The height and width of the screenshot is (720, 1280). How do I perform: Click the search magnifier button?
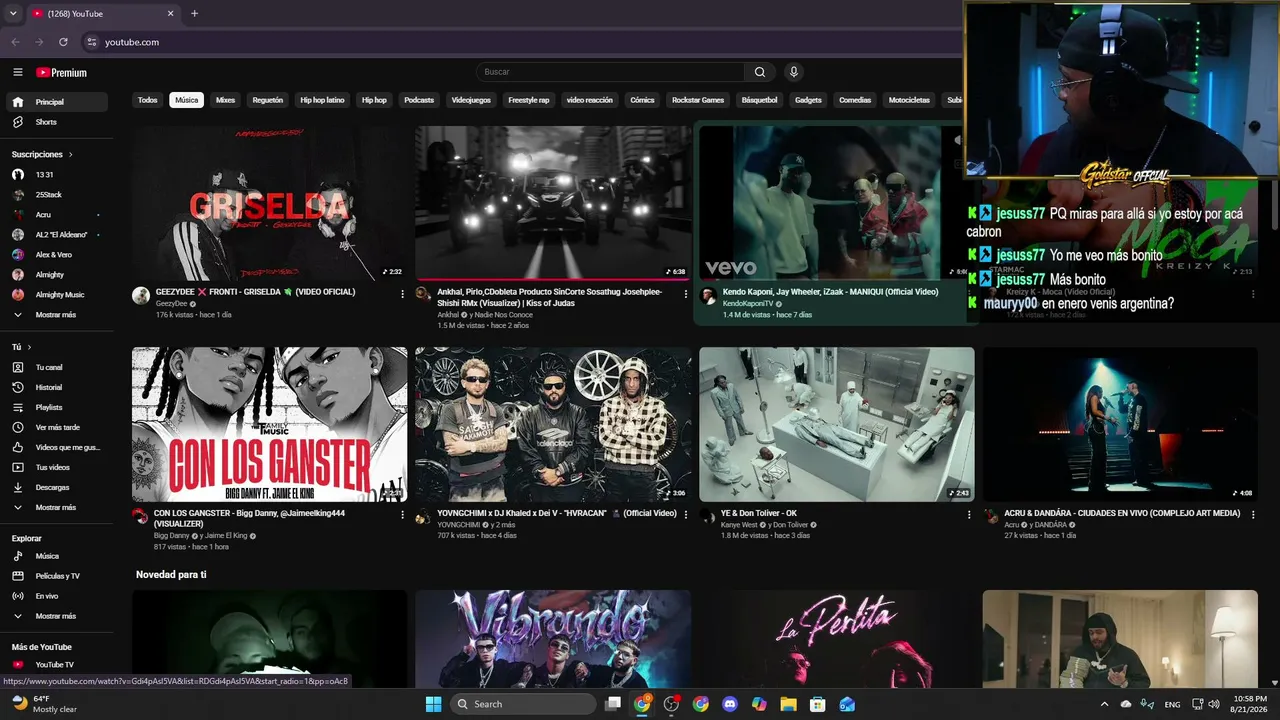(760, 72)
